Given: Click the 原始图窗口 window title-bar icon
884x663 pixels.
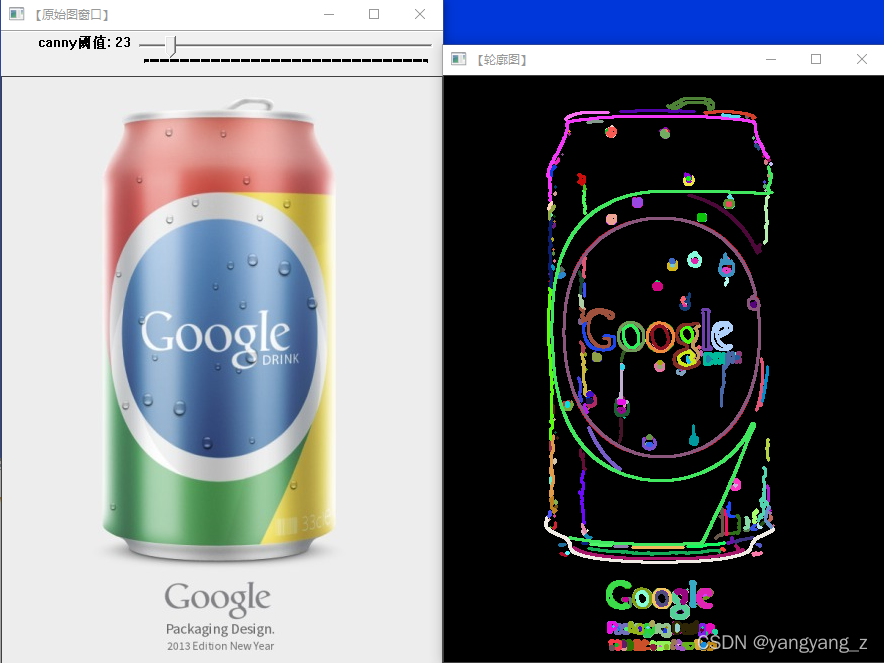Looking at the screenshot, I should tap(16, 14).
